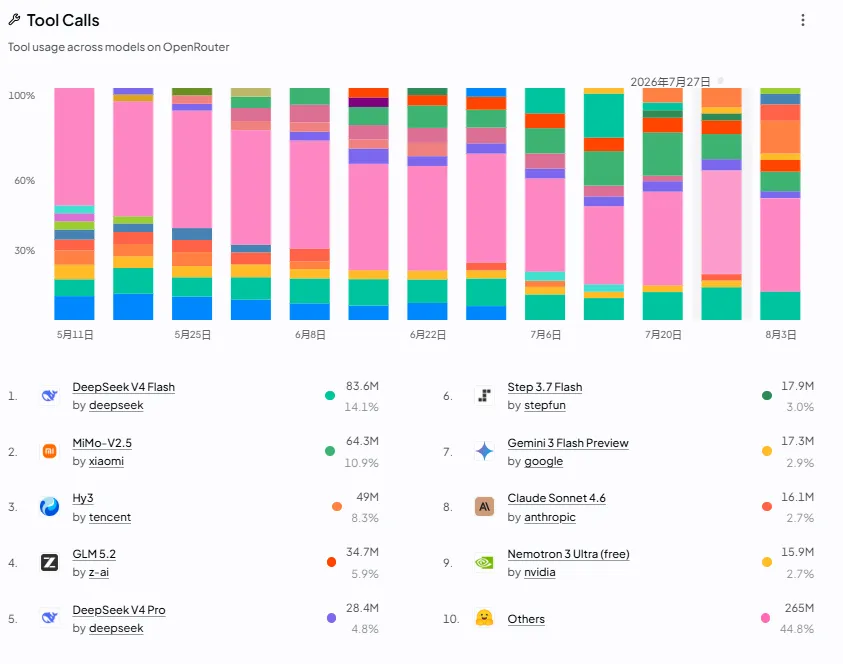The height and width of the screenshot is (664, 843).
Task: Open the DeepSeek V4 Pro model link
Action: [x=119, y=610]
